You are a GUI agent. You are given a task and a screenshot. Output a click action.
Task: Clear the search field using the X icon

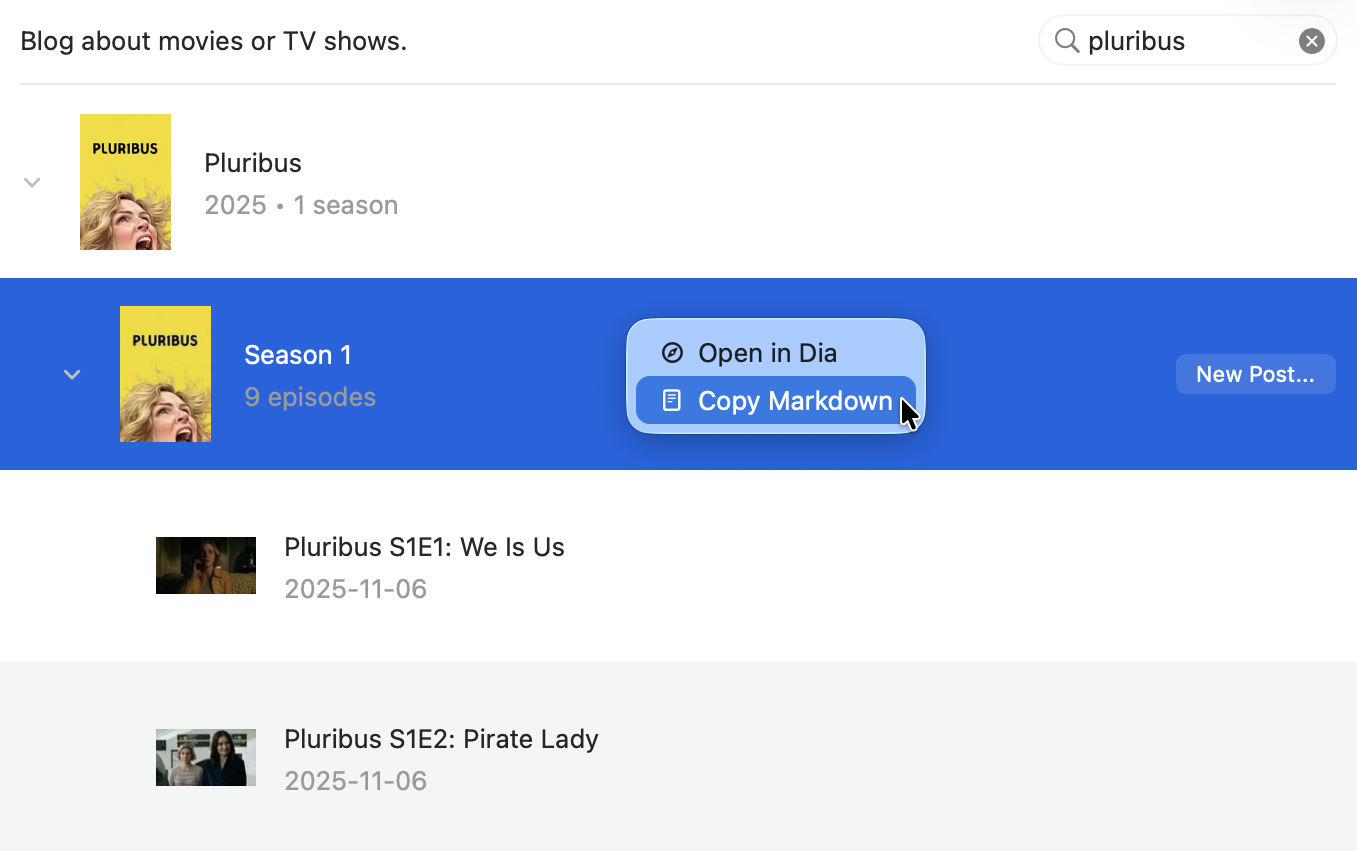point(1311,41)
